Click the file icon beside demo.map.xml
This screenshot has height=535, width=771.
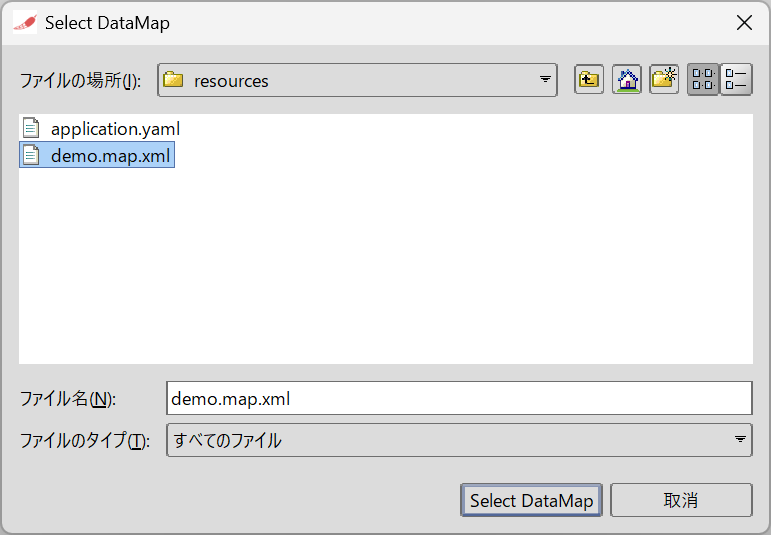[31, 155]
